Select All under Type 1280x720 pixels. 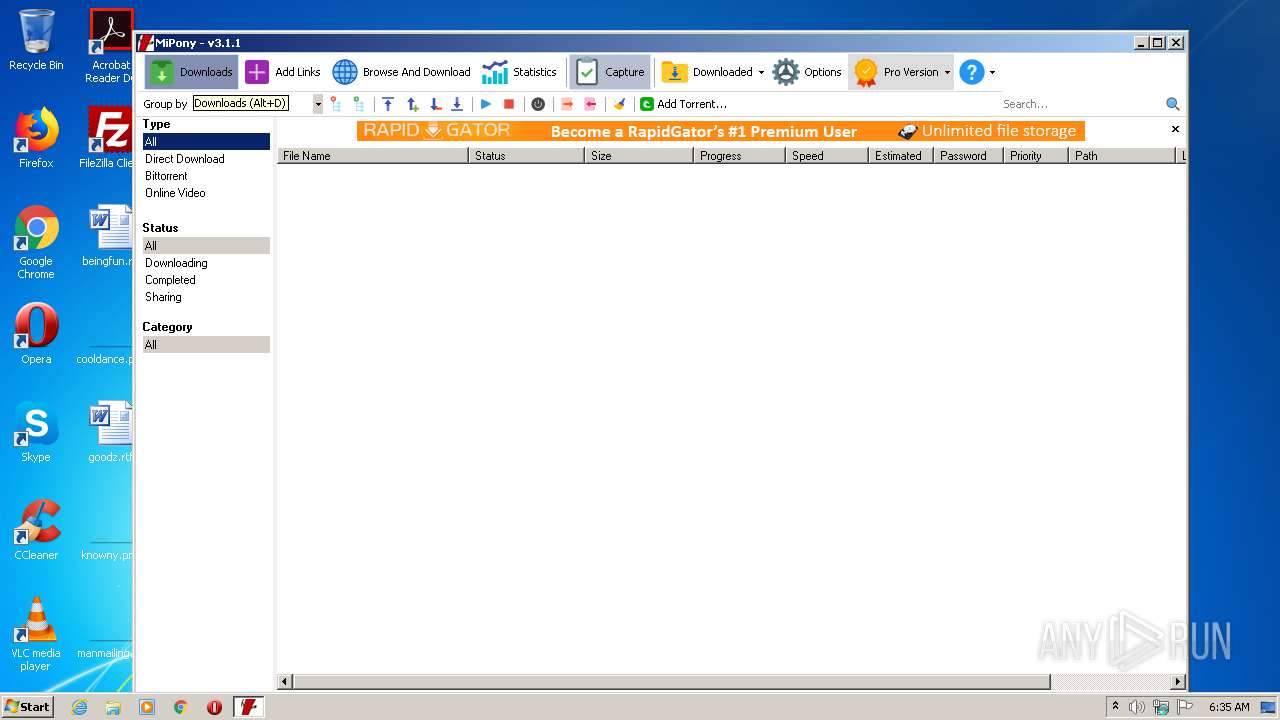coord(206,142)
